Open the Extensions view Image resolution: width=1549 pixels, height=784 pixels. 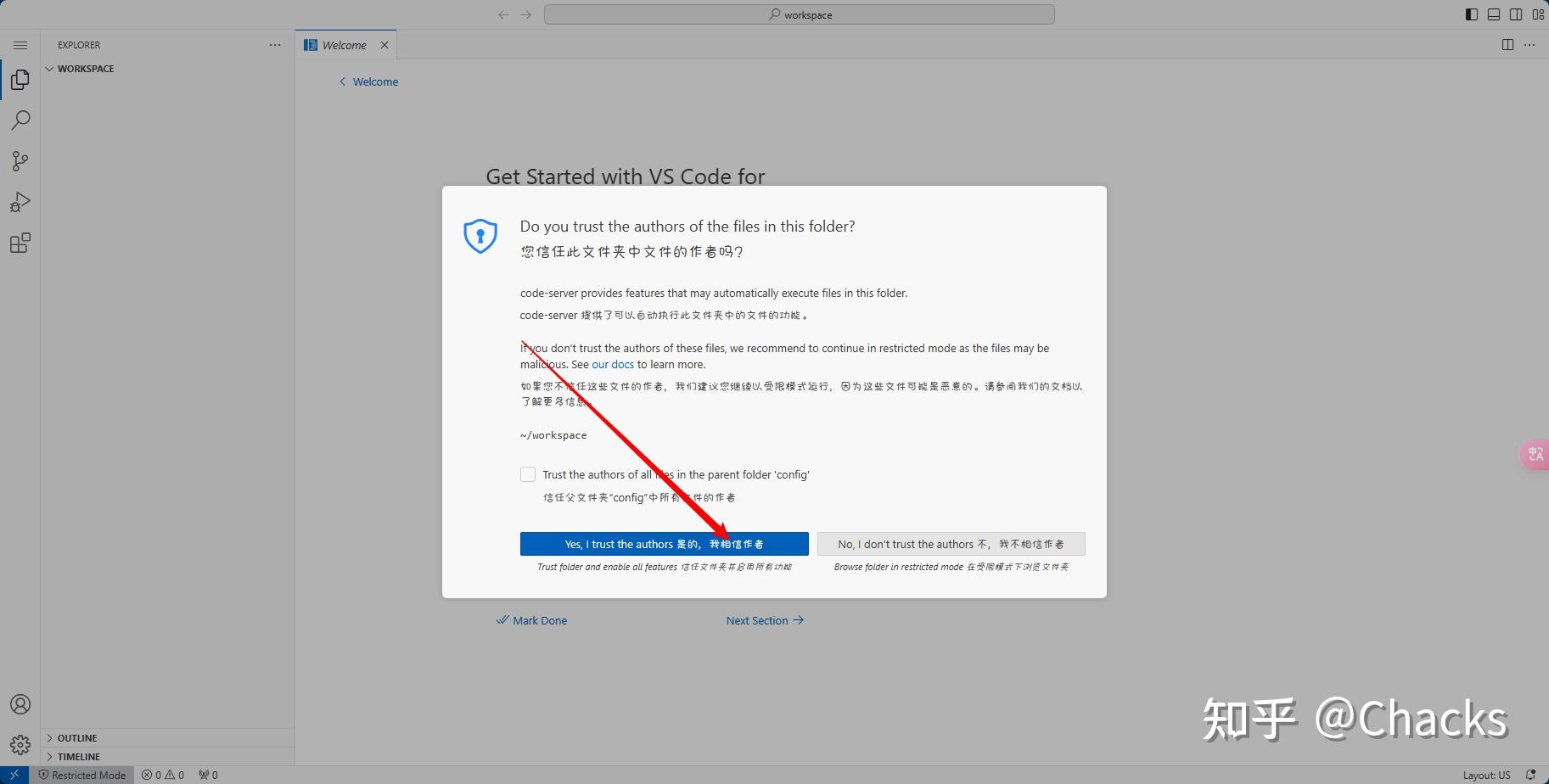pos(20,243)
